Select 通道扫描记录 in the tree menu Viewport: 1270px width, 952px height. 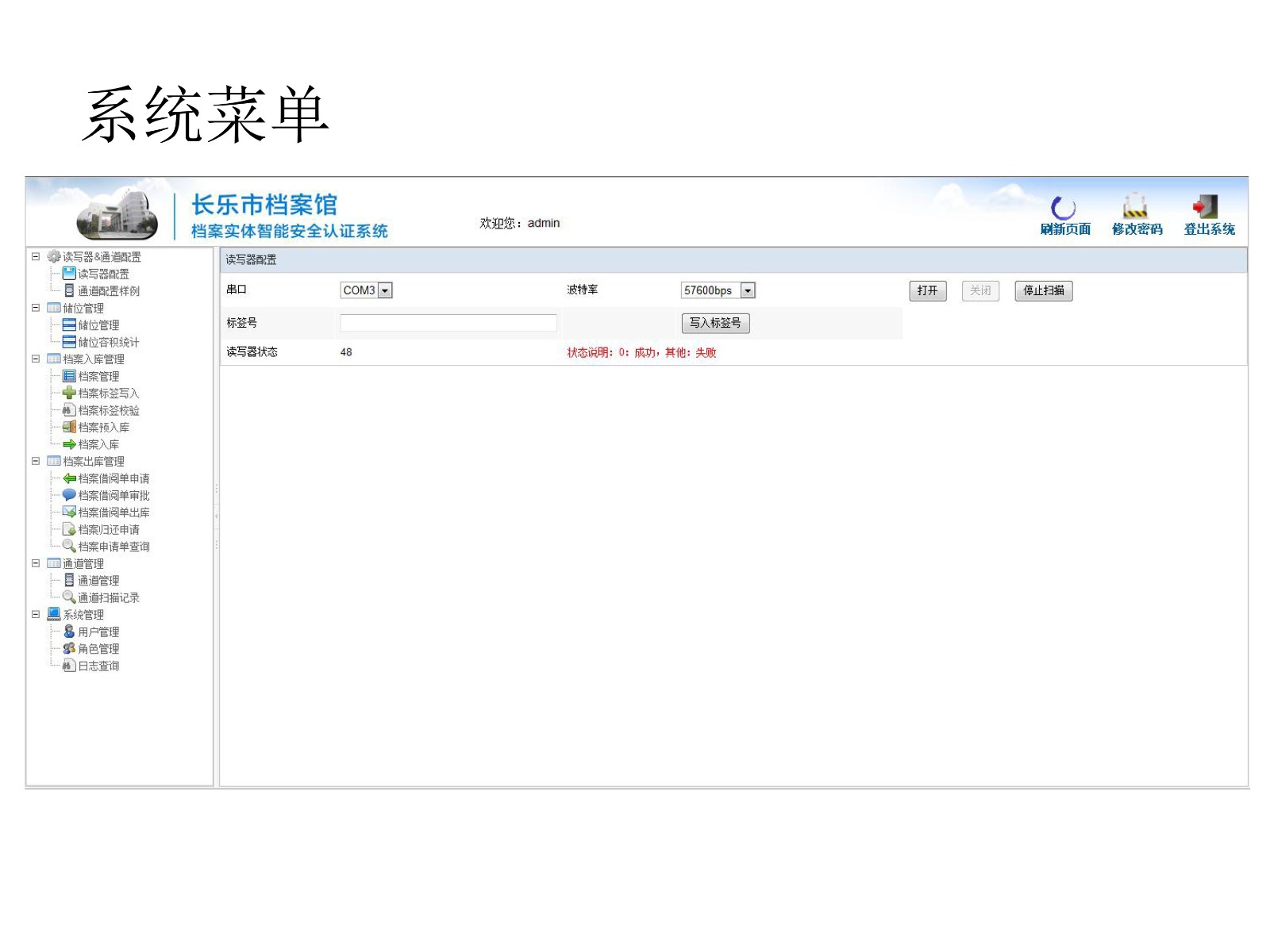click(x=108, y=598)
